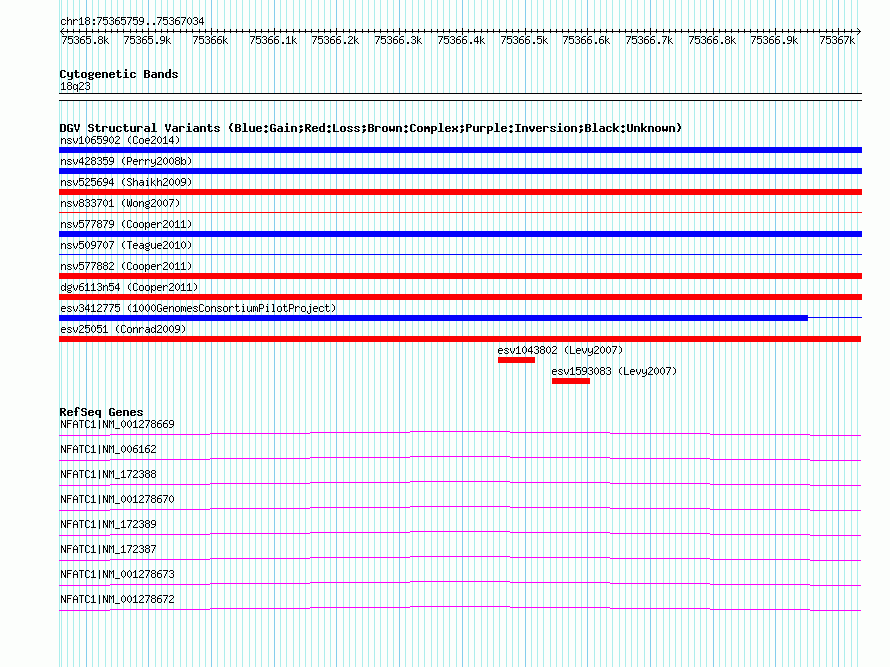Click the nsv1065902 (Coe2014) variant label

[x=120, y=140]
